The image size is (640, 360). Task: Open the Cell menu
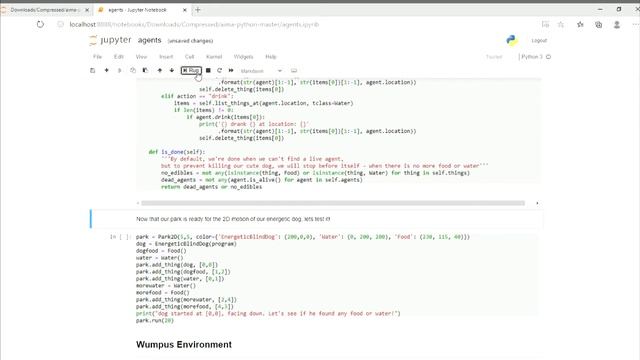point(190,57)
